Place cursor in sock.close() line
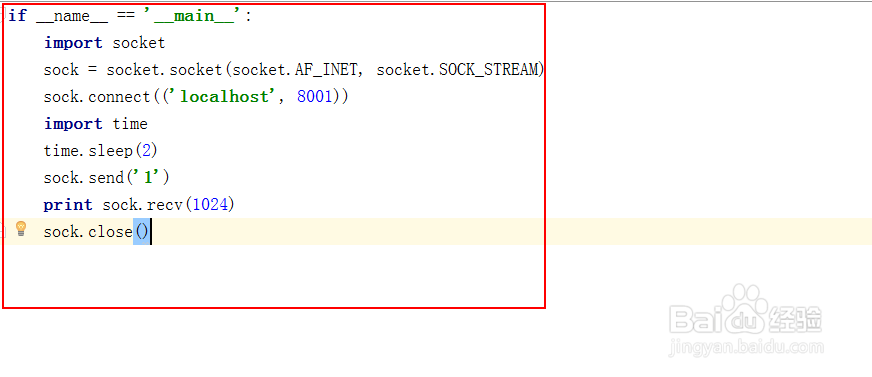This screenshot has width=872, height=377. pos(97,231)
